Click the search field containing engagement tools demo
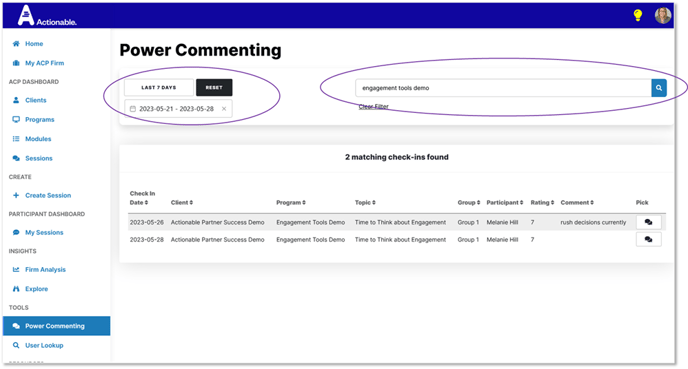 tap(503, 88)
